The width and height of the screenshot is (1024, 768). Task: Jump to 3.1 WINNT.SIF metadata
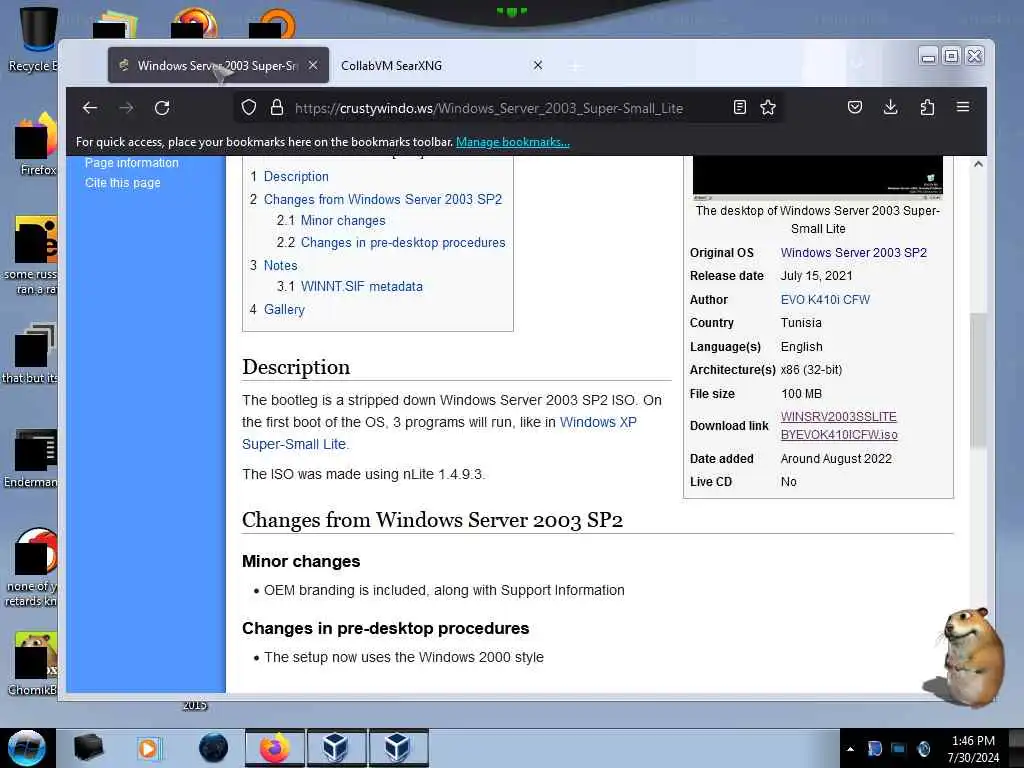click(361, 286)
